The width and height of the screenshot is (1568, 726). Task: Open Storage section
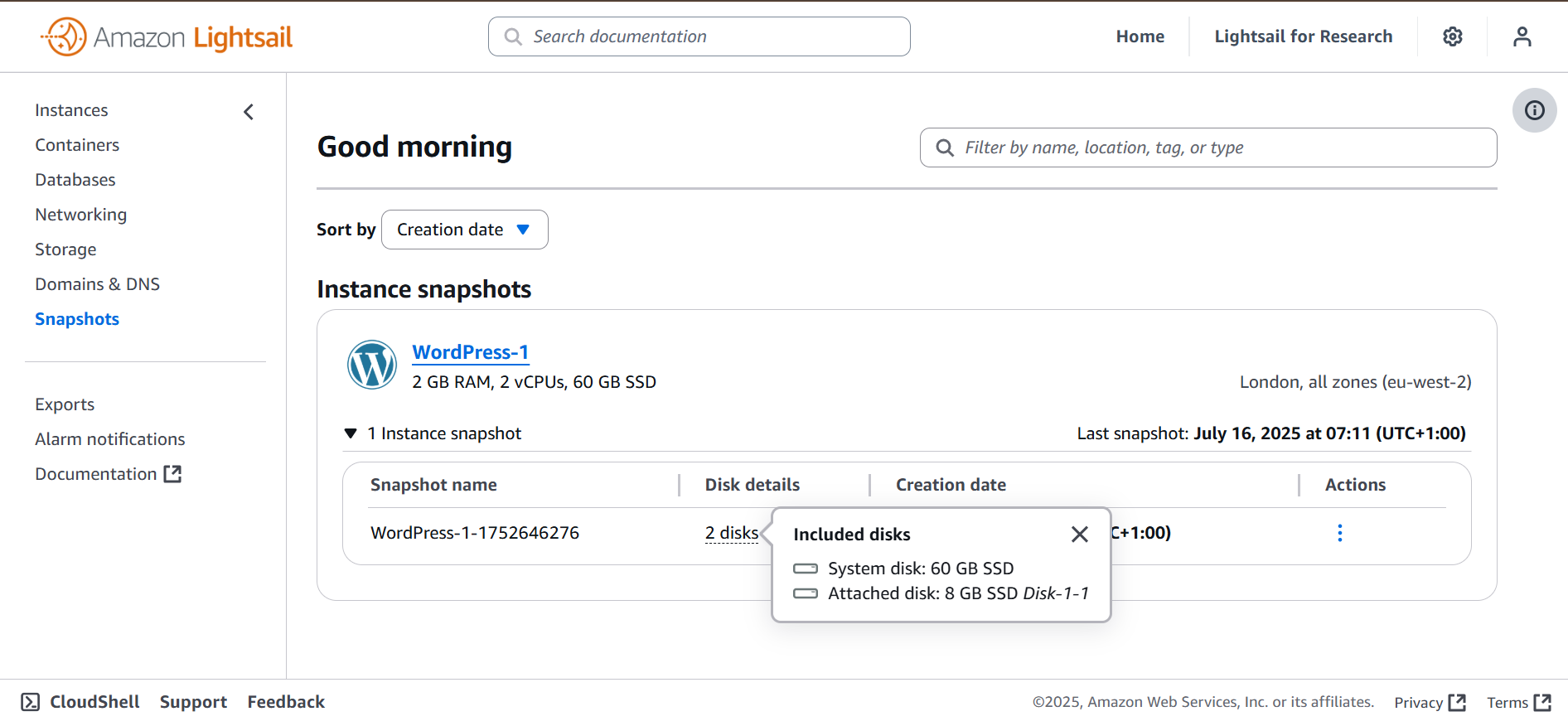click(65, 249)
